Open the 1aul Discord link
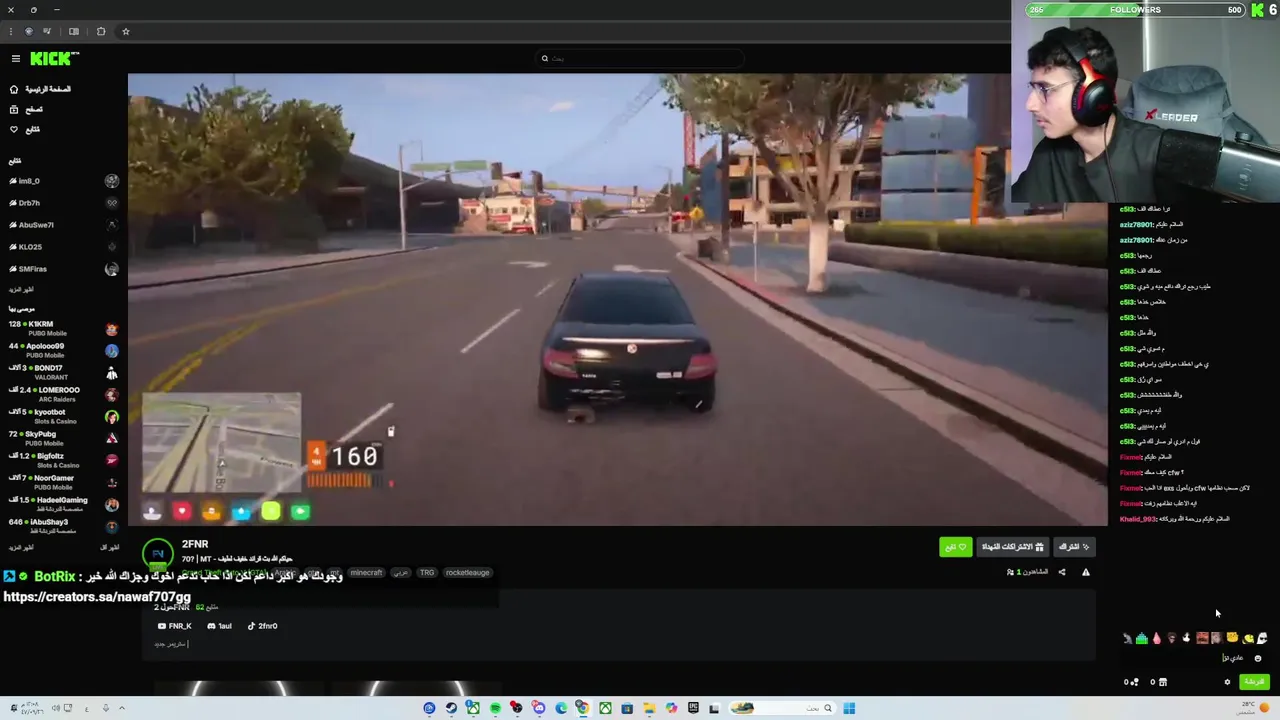 coord(219,626)
